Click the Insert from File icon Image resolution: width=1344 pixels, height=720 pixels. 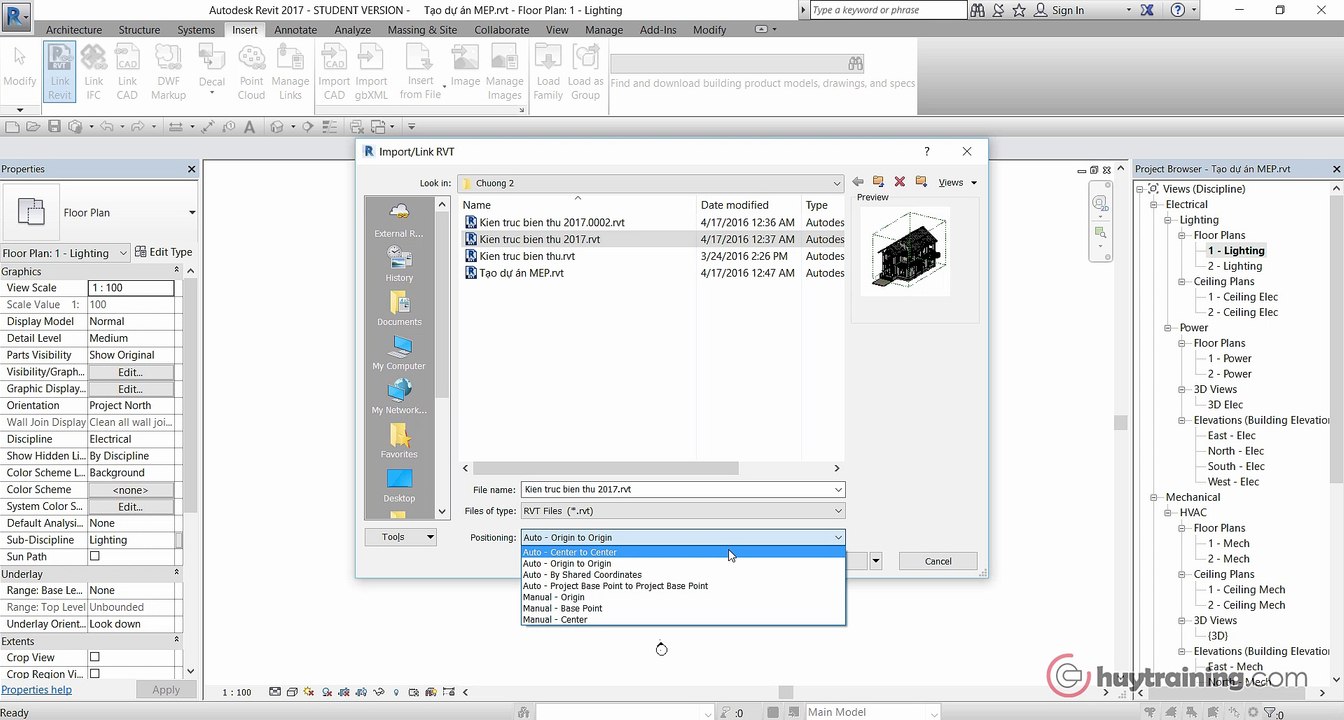pos(421,72)
